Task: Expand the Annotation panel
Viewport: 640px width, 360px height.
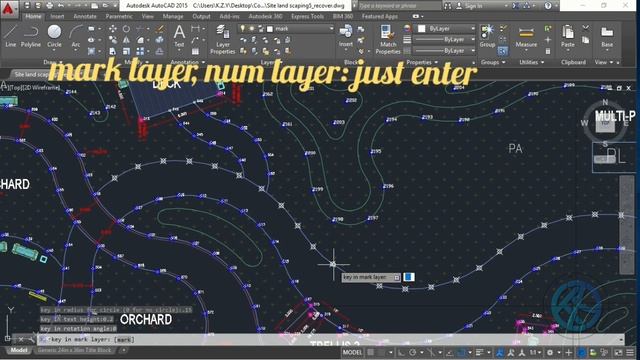Action: (188, 62)
